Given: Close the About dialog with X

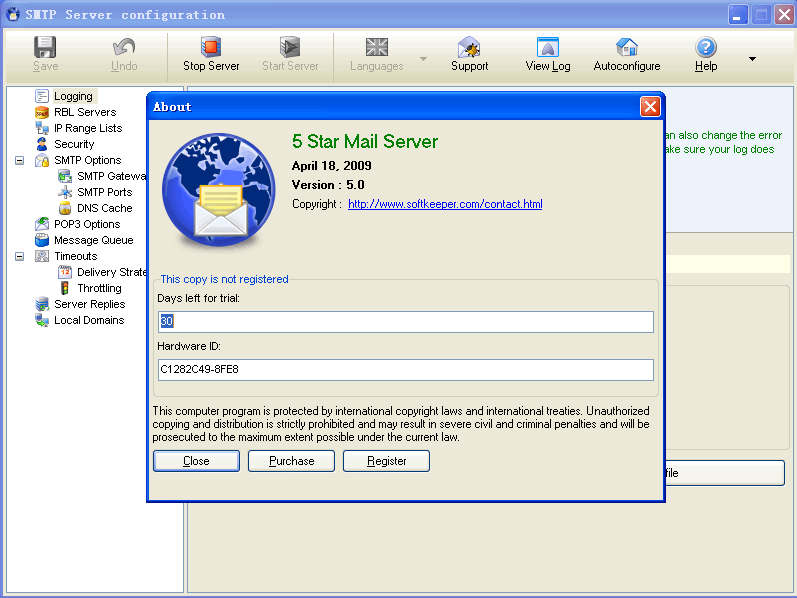Looking at the screenshot, I should click(x=650, y=107).
